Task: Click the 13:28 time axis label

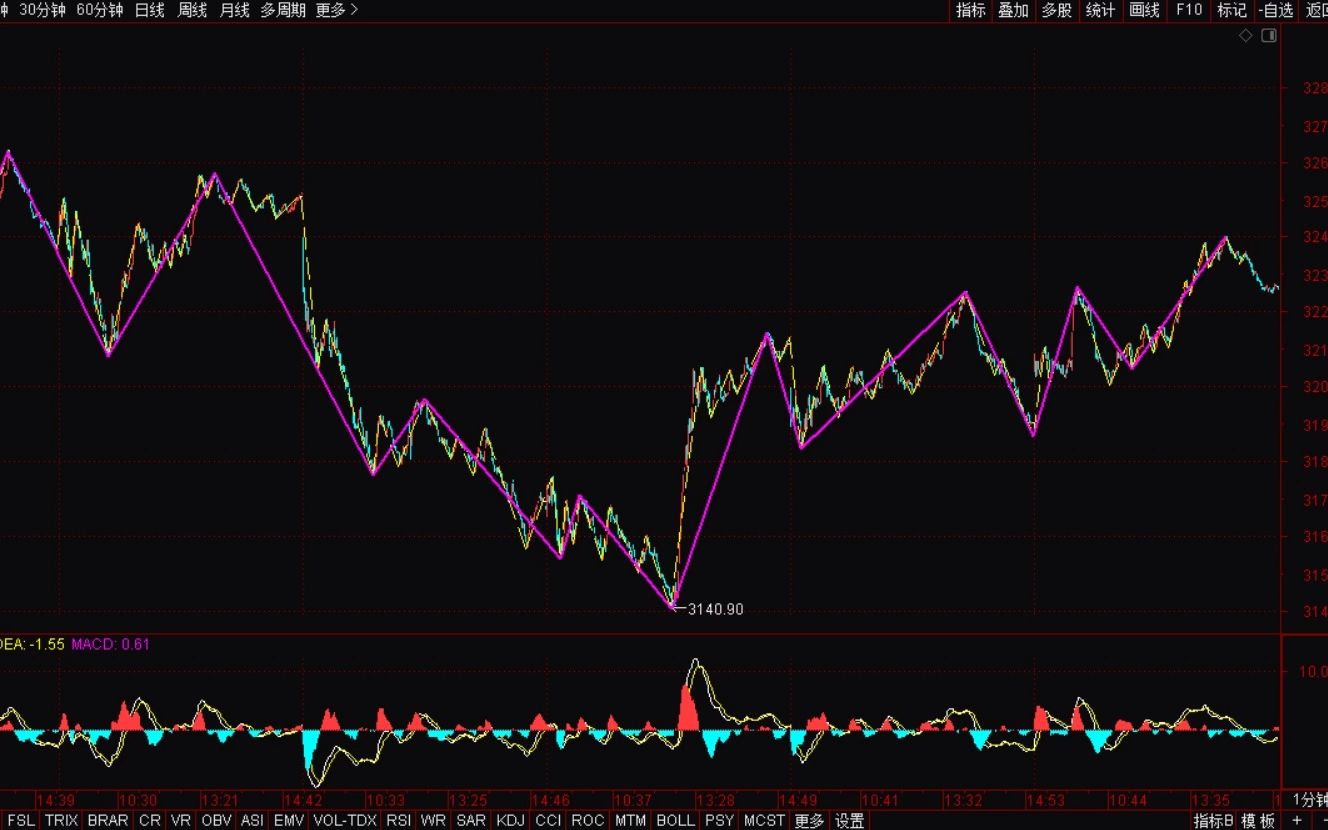Action: (x=715, y=800)
